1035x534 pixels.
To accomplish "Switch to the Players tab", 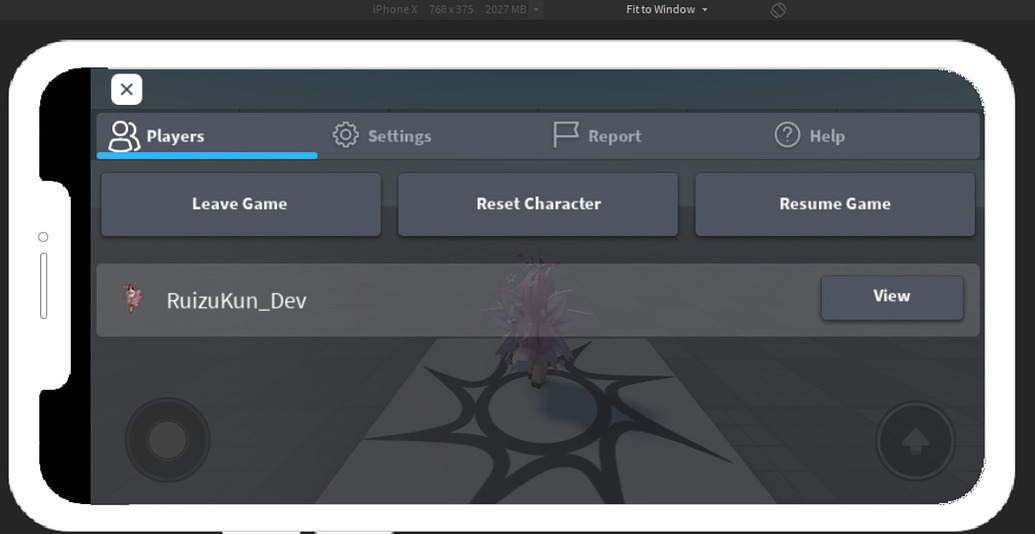I will tap(207, 136).
